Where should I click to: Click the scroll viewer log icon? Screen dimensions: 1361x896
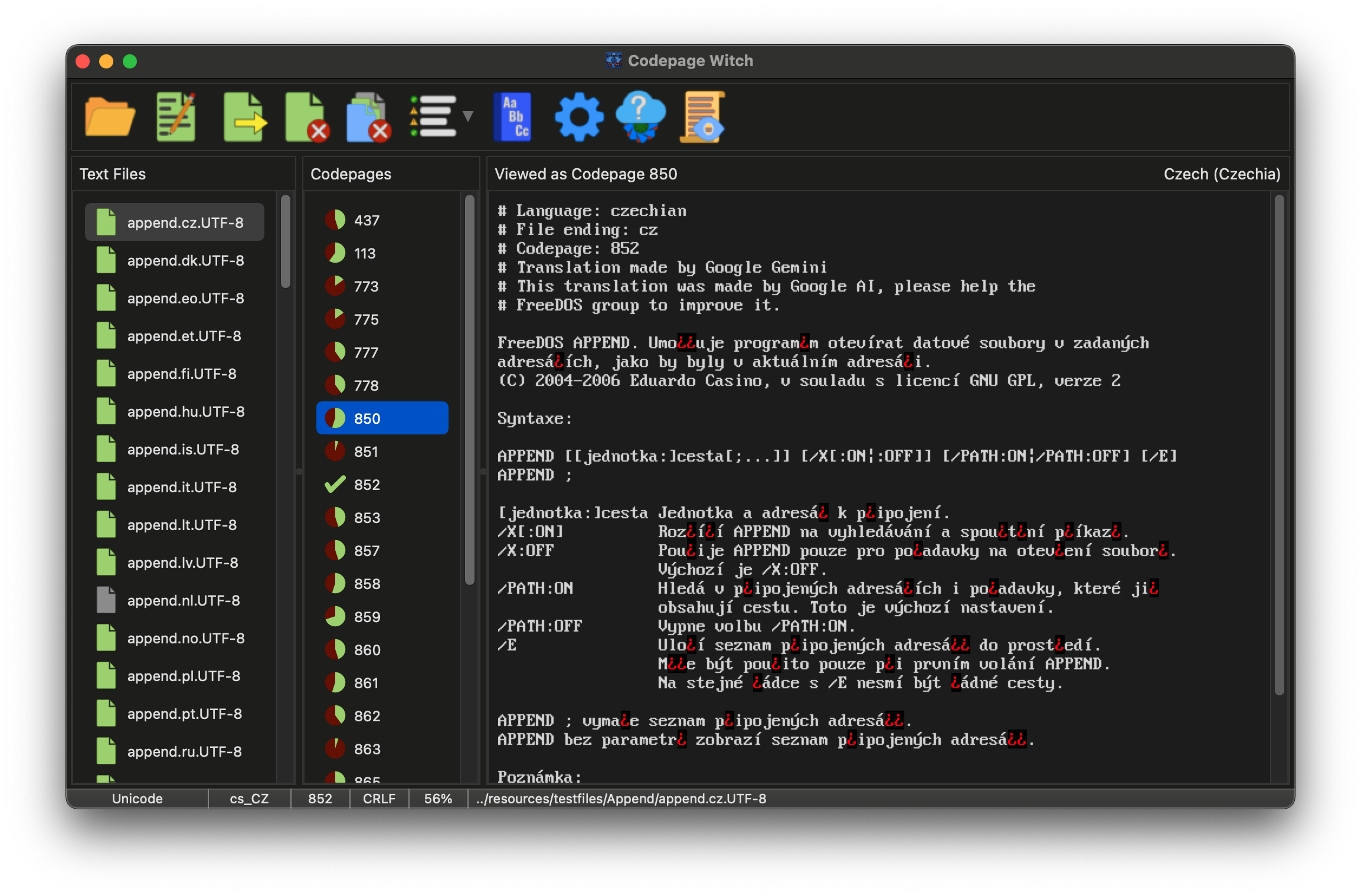tap(702, 116)
